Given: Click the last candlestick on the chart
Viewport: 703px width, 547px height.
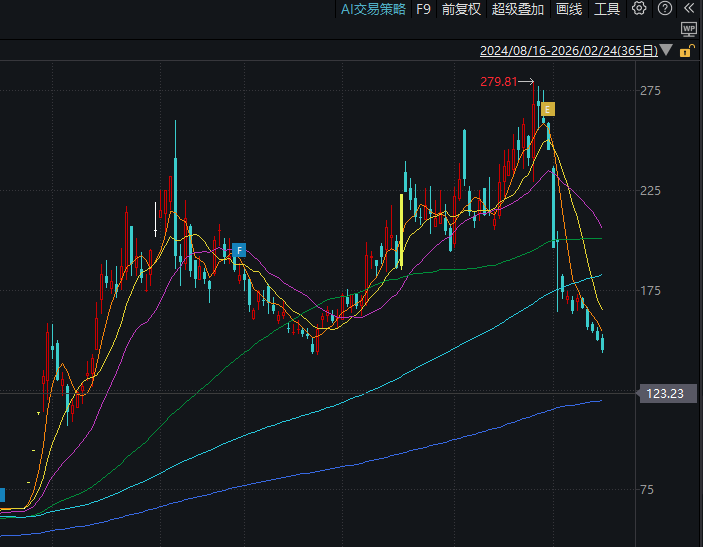Looking at the screenshot, I should (603, 344).
